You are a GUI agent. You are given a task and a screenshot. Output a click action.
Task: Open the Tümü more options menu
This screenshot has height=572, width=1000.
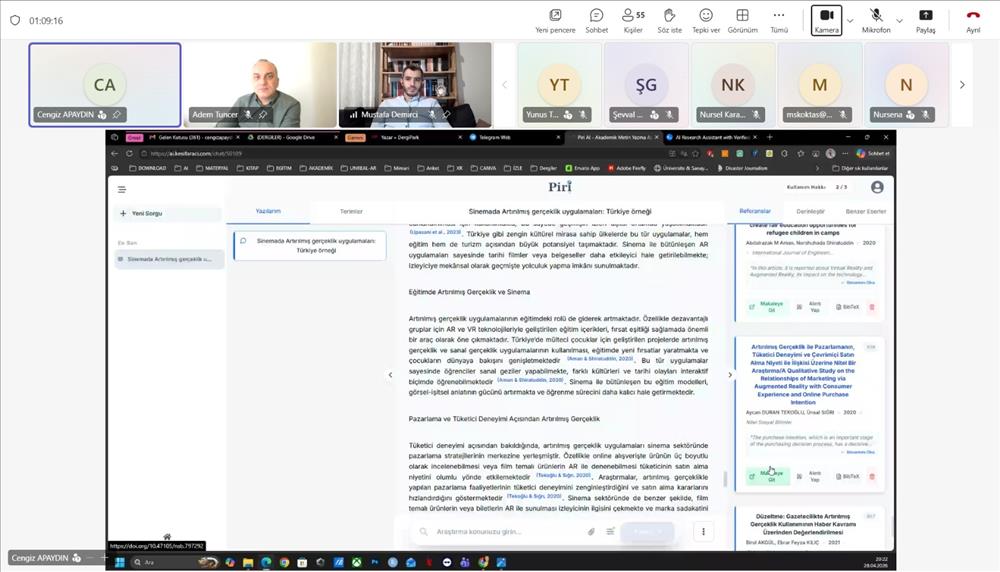778,16
